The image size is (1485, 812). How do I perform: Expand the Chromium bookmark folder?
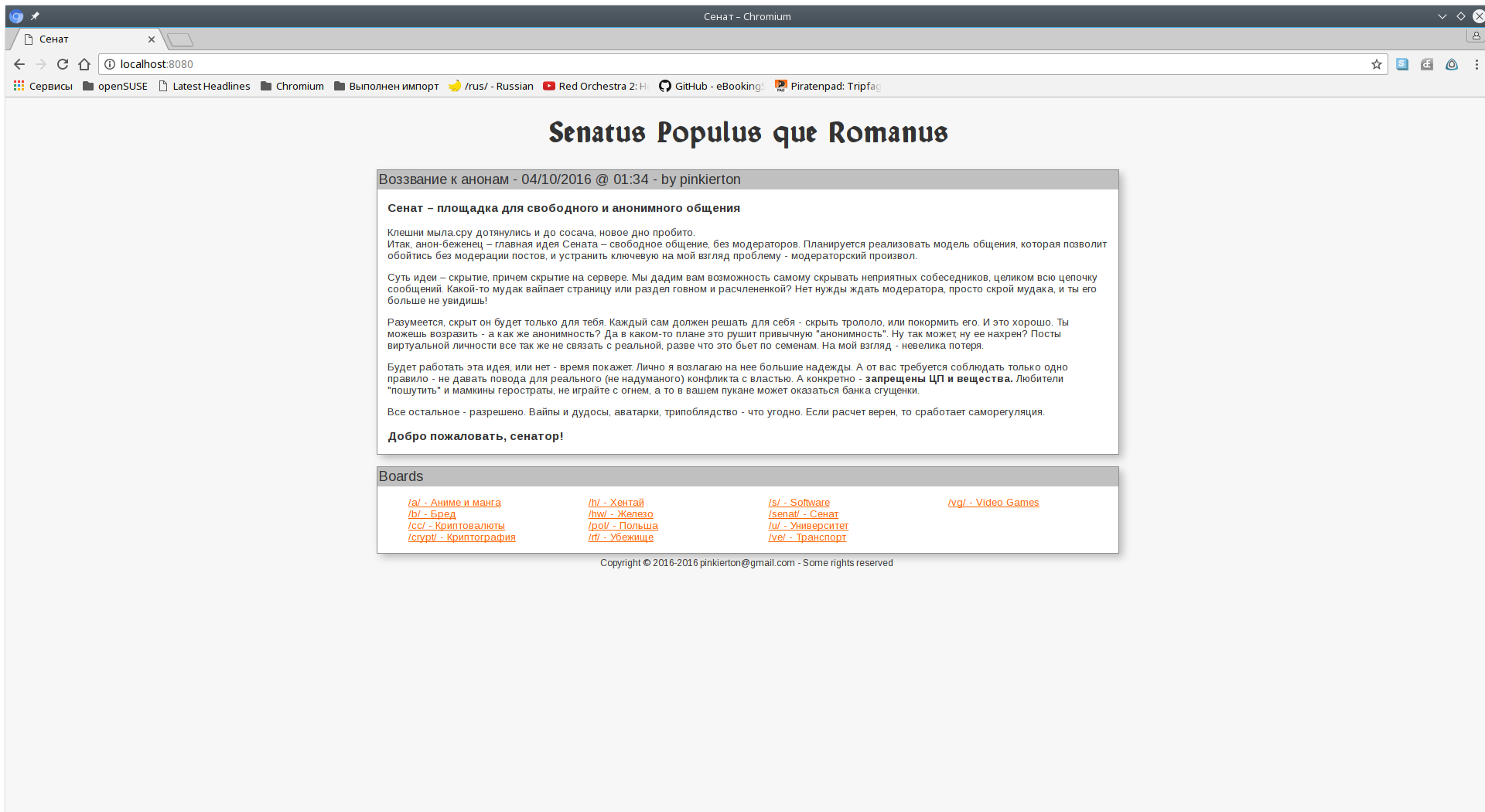292,86
